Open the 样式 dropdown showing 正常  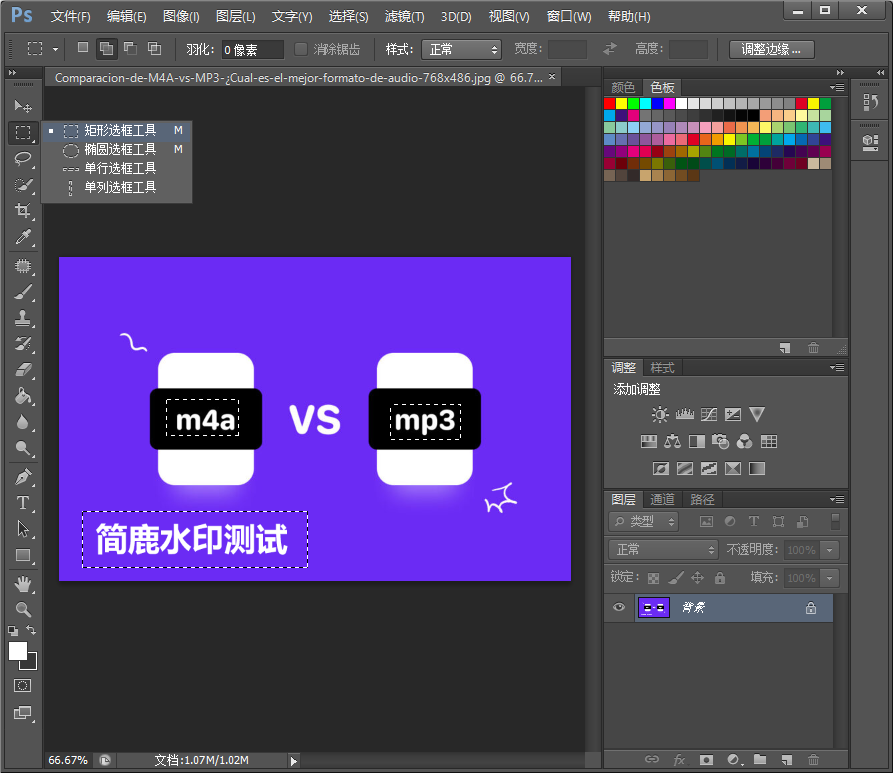pos(460,49)
